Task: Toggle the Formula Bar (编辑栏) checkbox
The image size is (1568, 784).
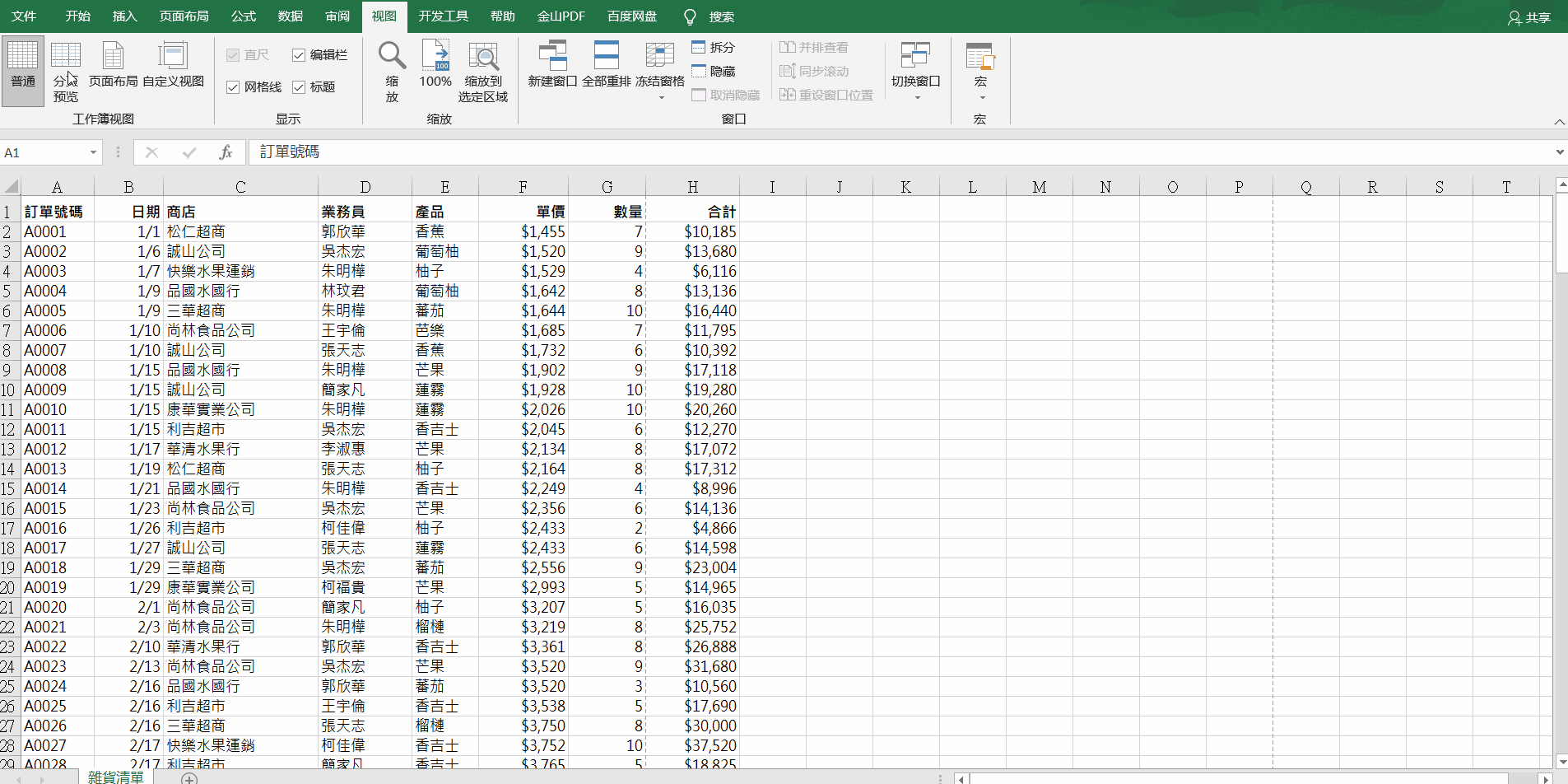Action: [x=299, y=55]
